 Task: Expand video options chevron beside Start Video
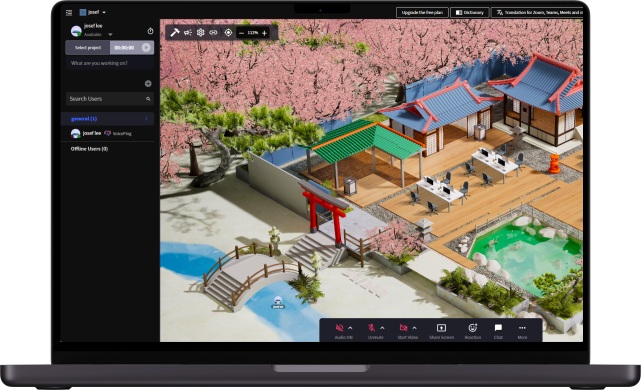click(414, 328)
